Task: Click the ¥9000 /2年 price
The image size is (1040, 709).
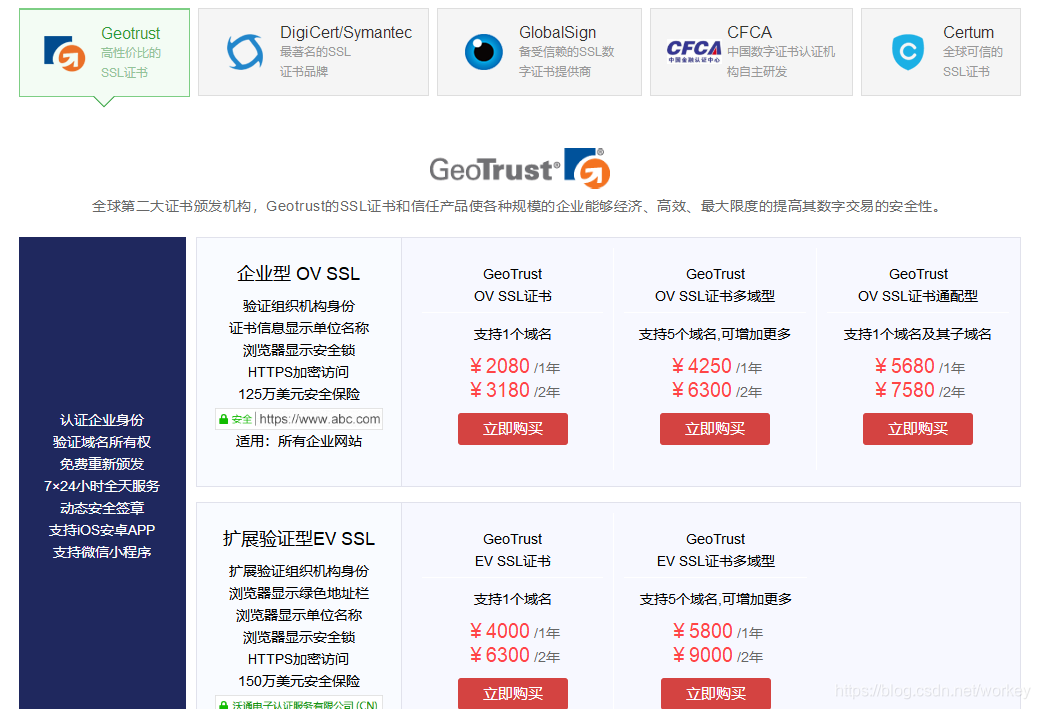Action: pyautogui.click(x=717, y=655)
